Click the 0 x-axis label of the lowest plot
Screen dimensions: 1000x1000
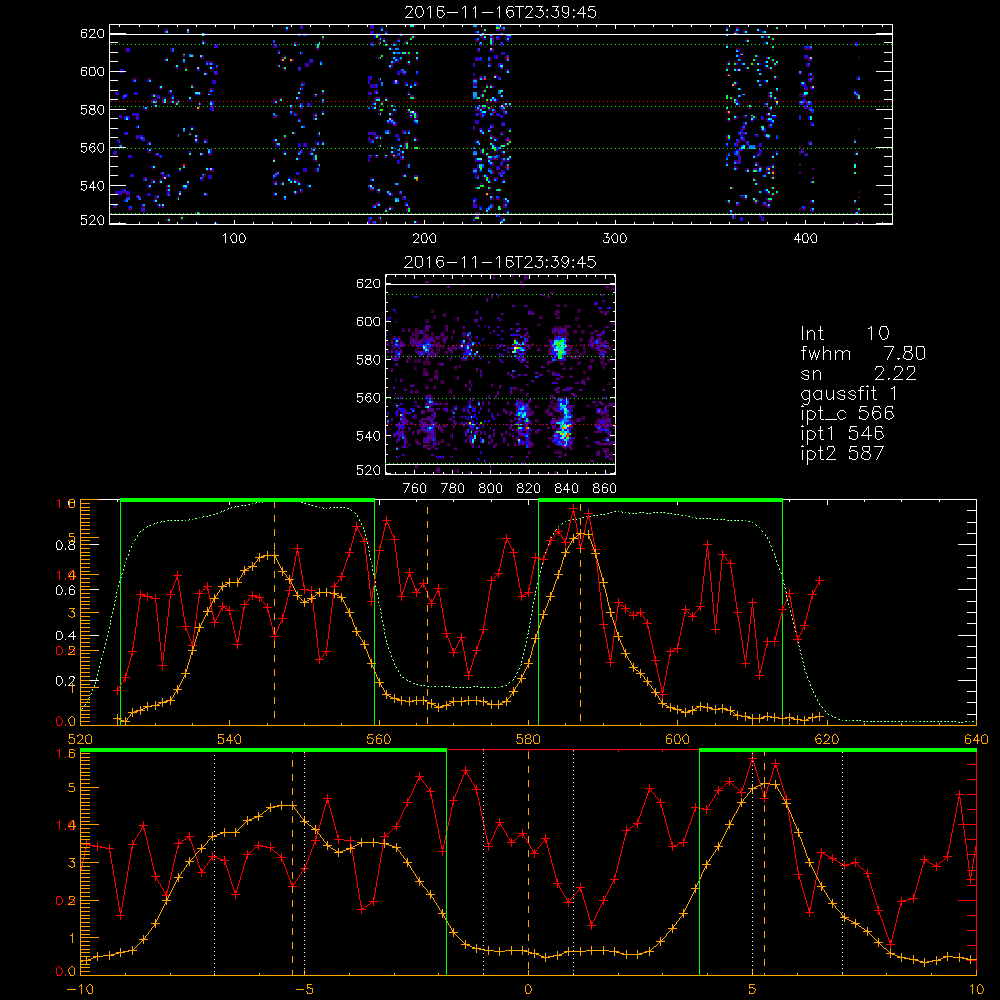coord(528,989)
